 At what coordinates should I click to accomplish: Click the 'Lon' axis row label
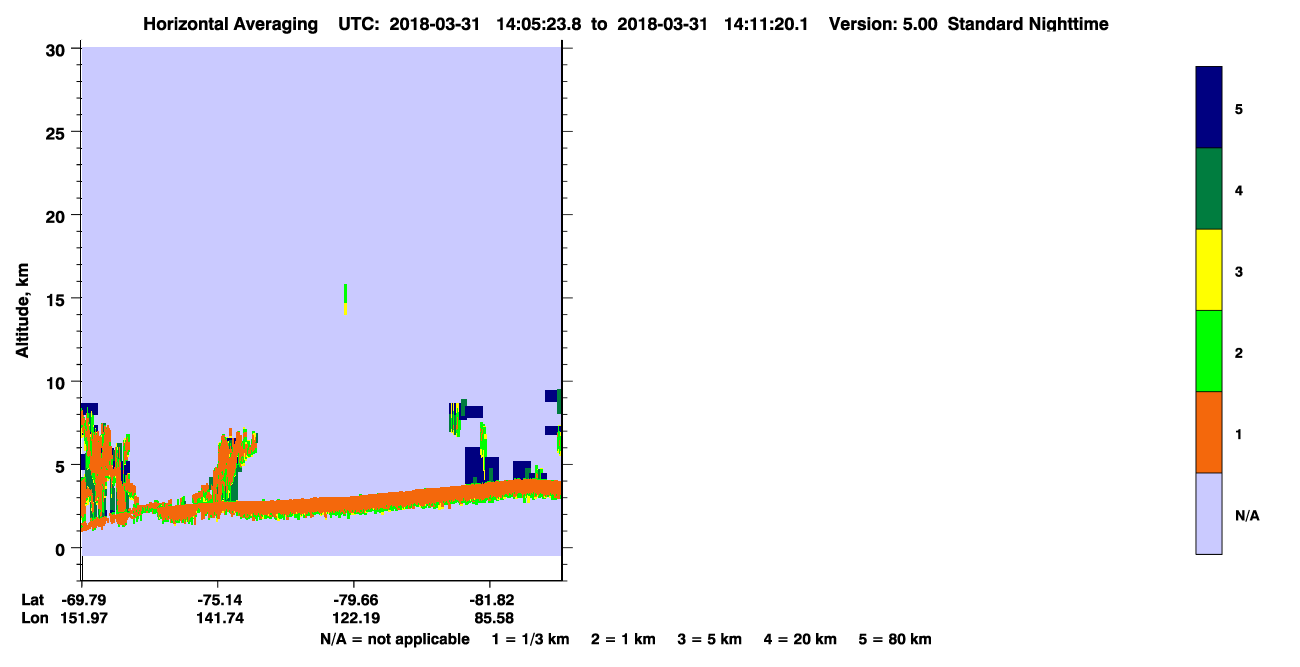coord(34,618)
